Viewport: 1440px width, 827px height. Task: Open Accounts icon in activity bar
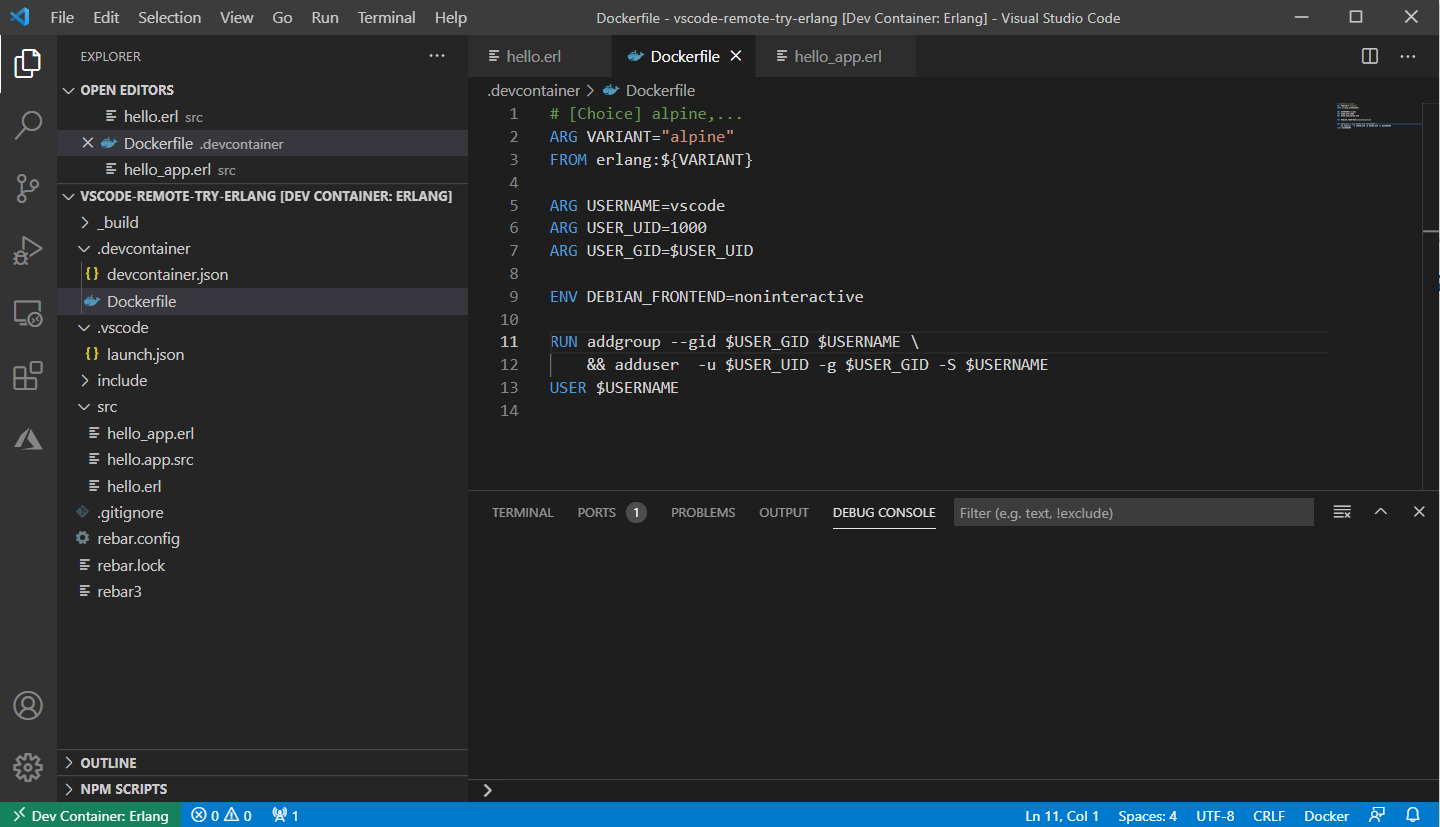point(28,705)
